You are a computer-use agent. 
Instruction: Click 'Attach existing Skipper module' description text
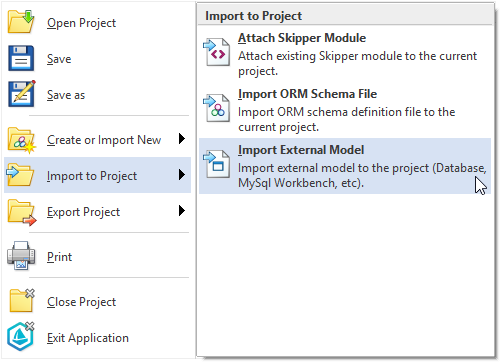pos(357,63)
